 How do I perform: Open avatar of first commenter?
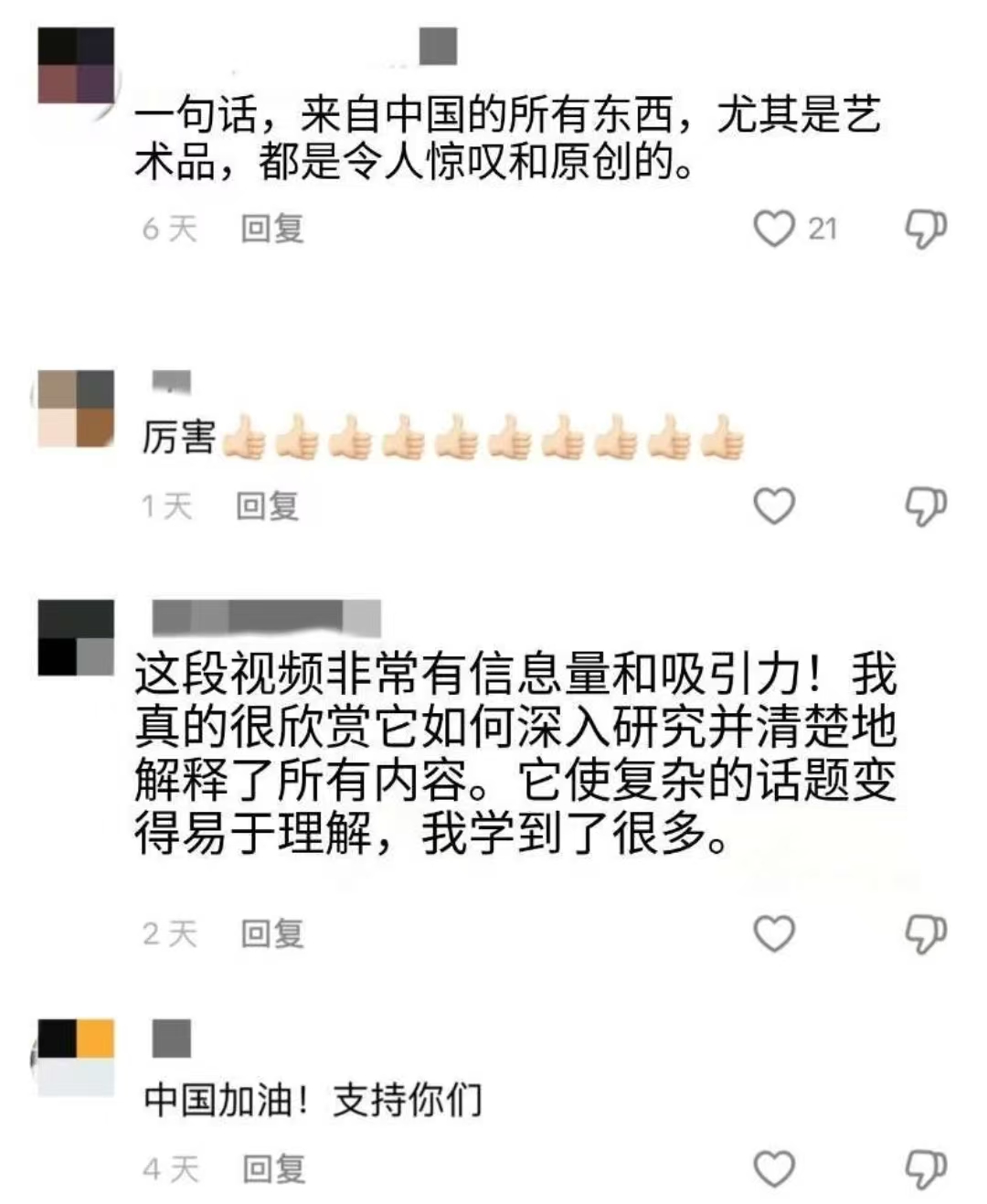[x=76, y=65]
